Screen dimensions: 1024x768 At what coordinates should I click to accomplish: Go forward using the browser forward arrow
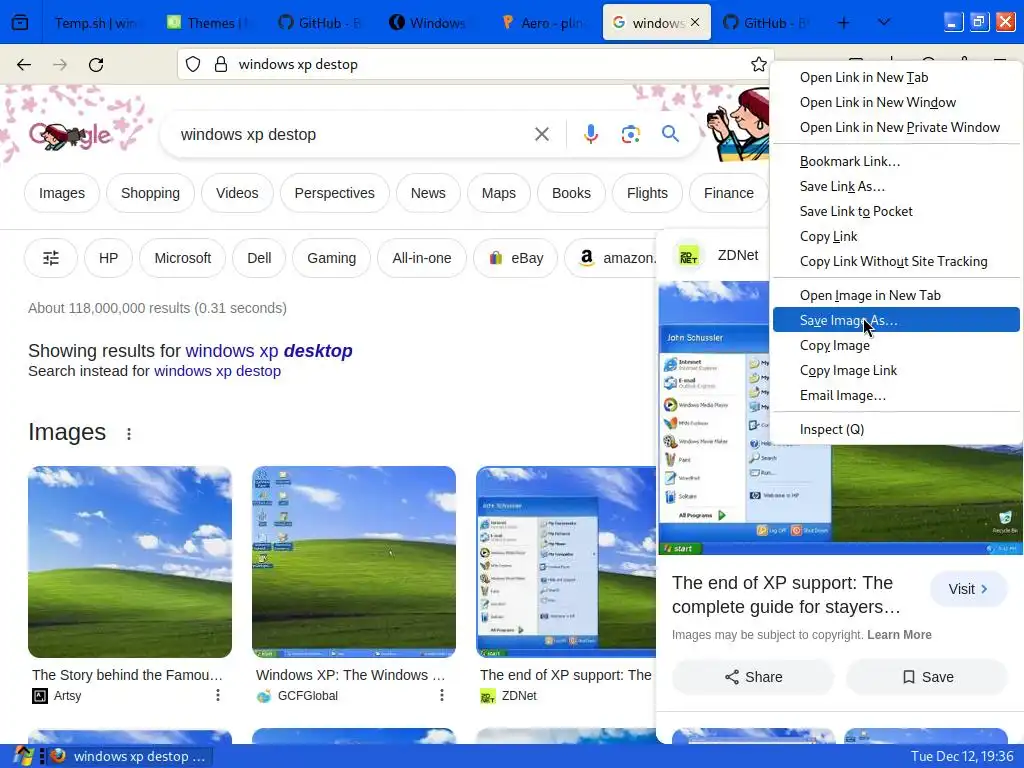(60, 65)
